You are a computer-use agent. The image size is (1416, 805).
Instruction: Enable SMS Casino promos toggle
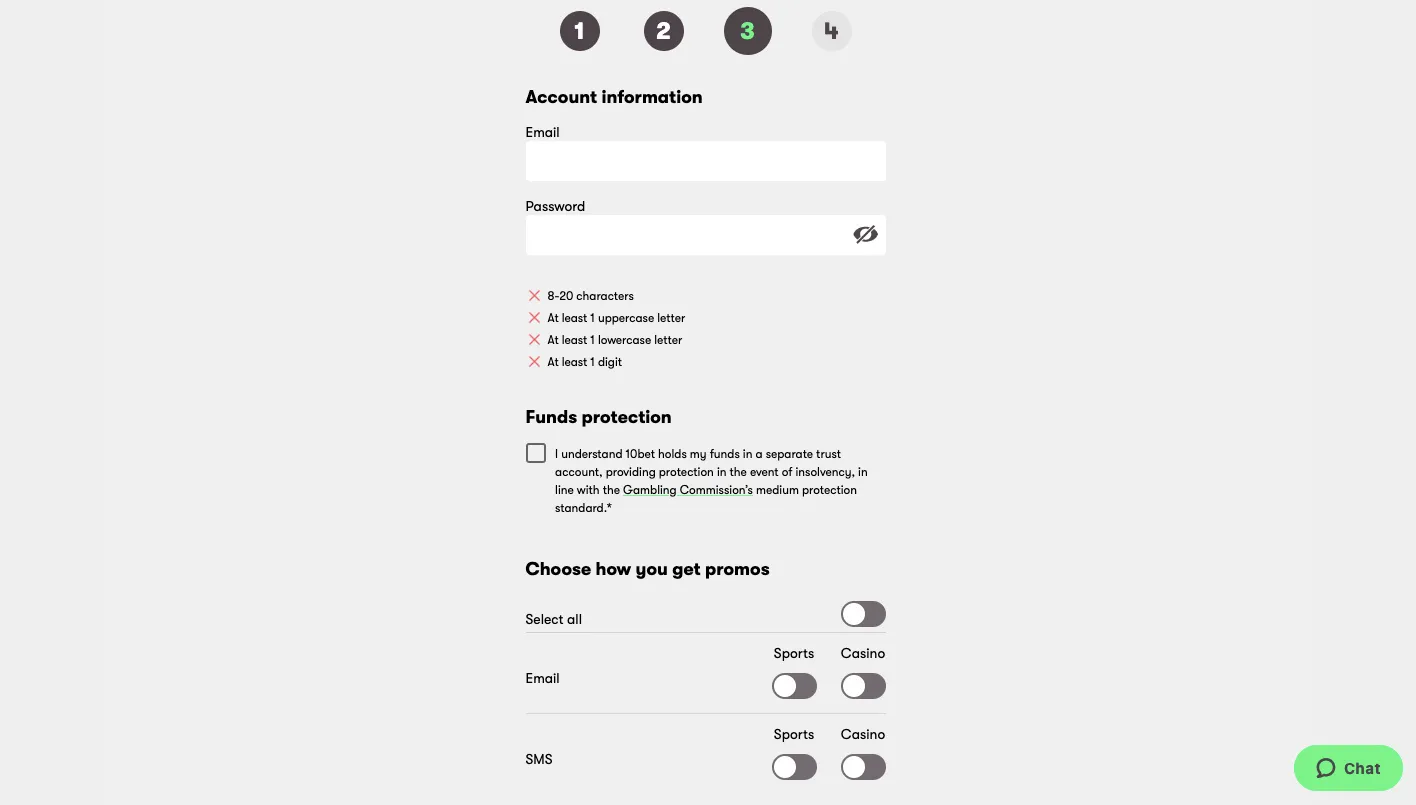point(863,767)
